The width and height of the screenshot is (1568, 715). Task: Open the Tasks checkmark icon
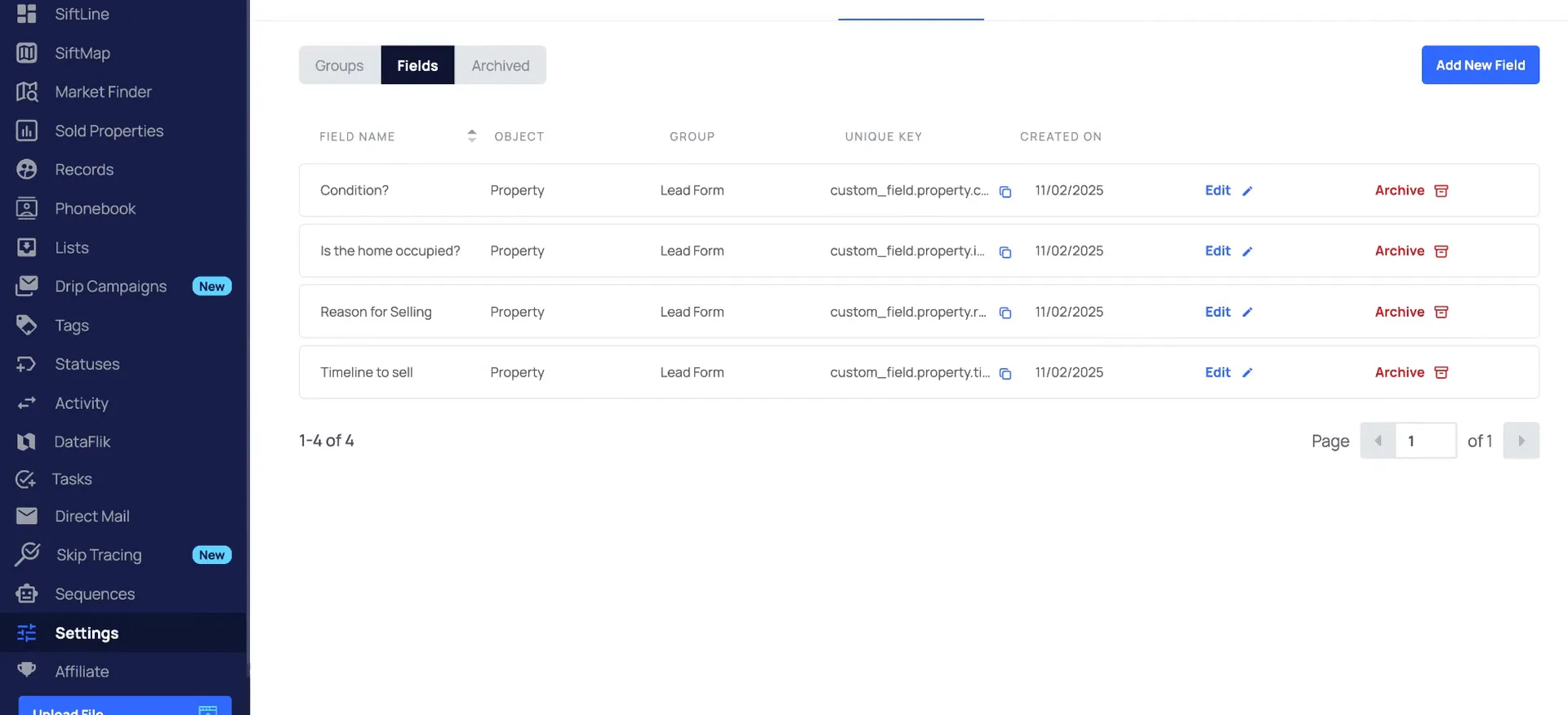(x=25, y=479)
